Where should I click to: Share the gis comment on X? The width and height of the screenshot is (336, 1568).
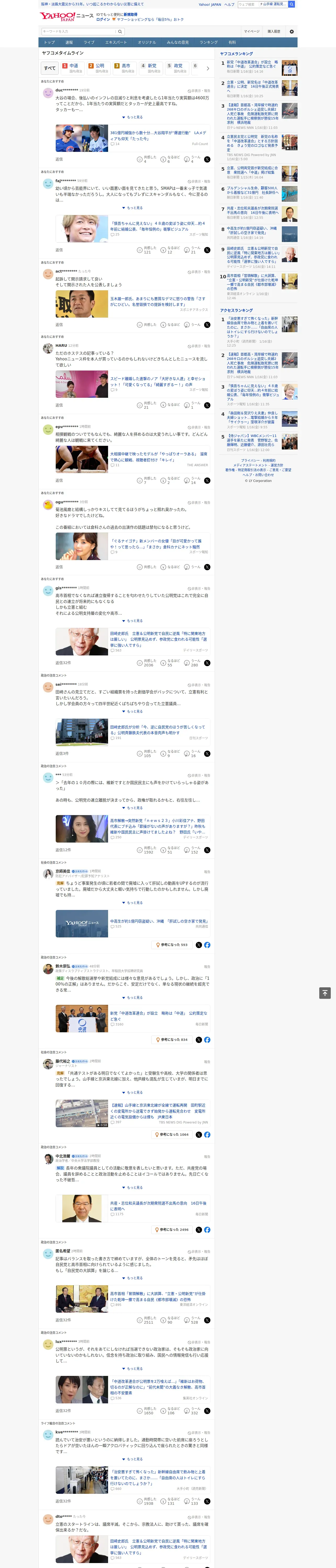coord(207,663)
